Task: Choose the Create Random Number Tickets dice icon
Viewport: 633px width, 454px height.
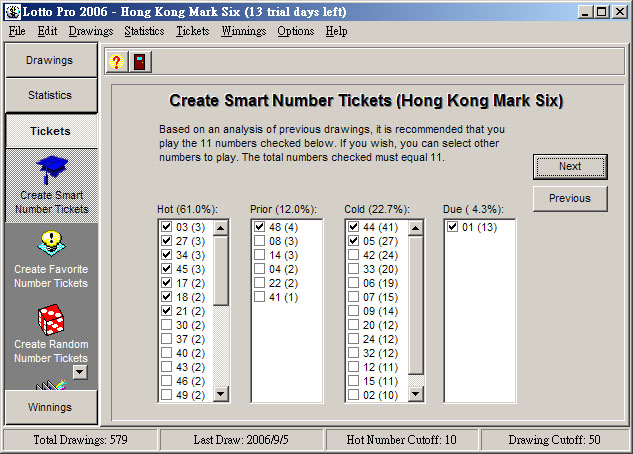Action: (x=50, y=320)
